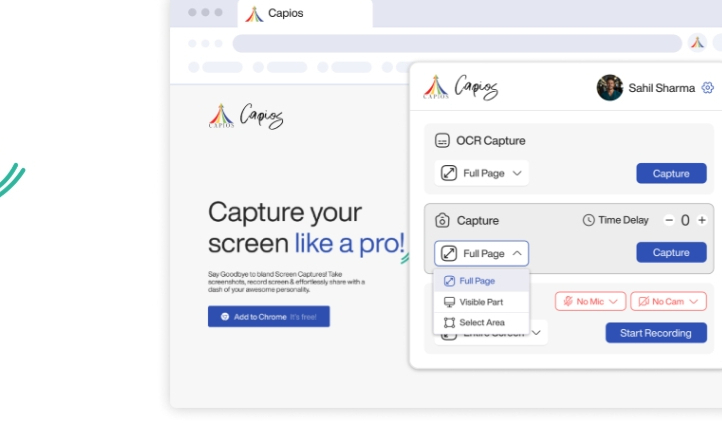The height and width of the screenshot is (443, 722).
Task: Click the Capture button in OCR Capture section
Action: click(x=671, y=173)
